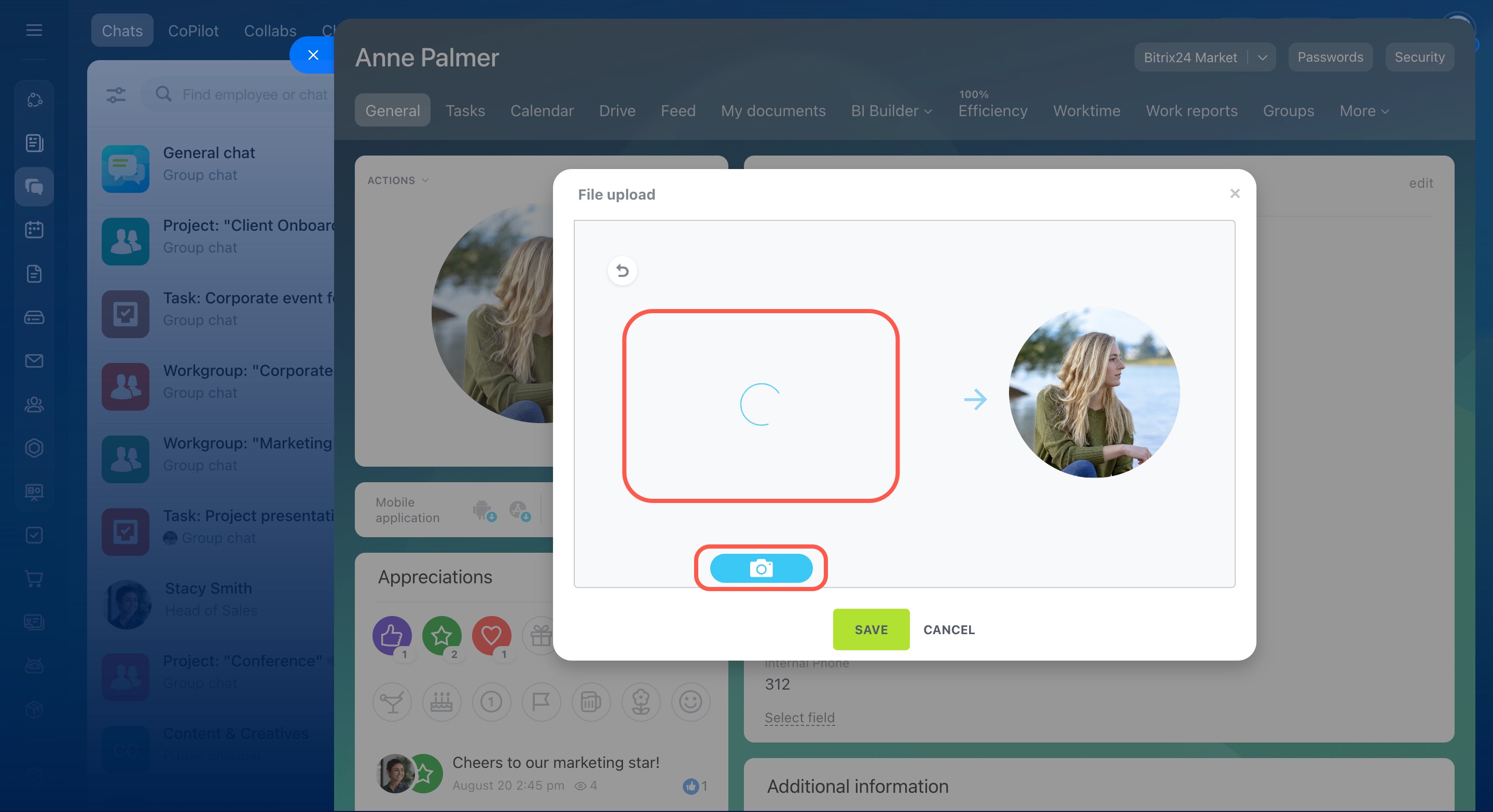Select the Tasks profile tab
The height and width of the screenshot is (812, 1493).
tap(465, 110)
